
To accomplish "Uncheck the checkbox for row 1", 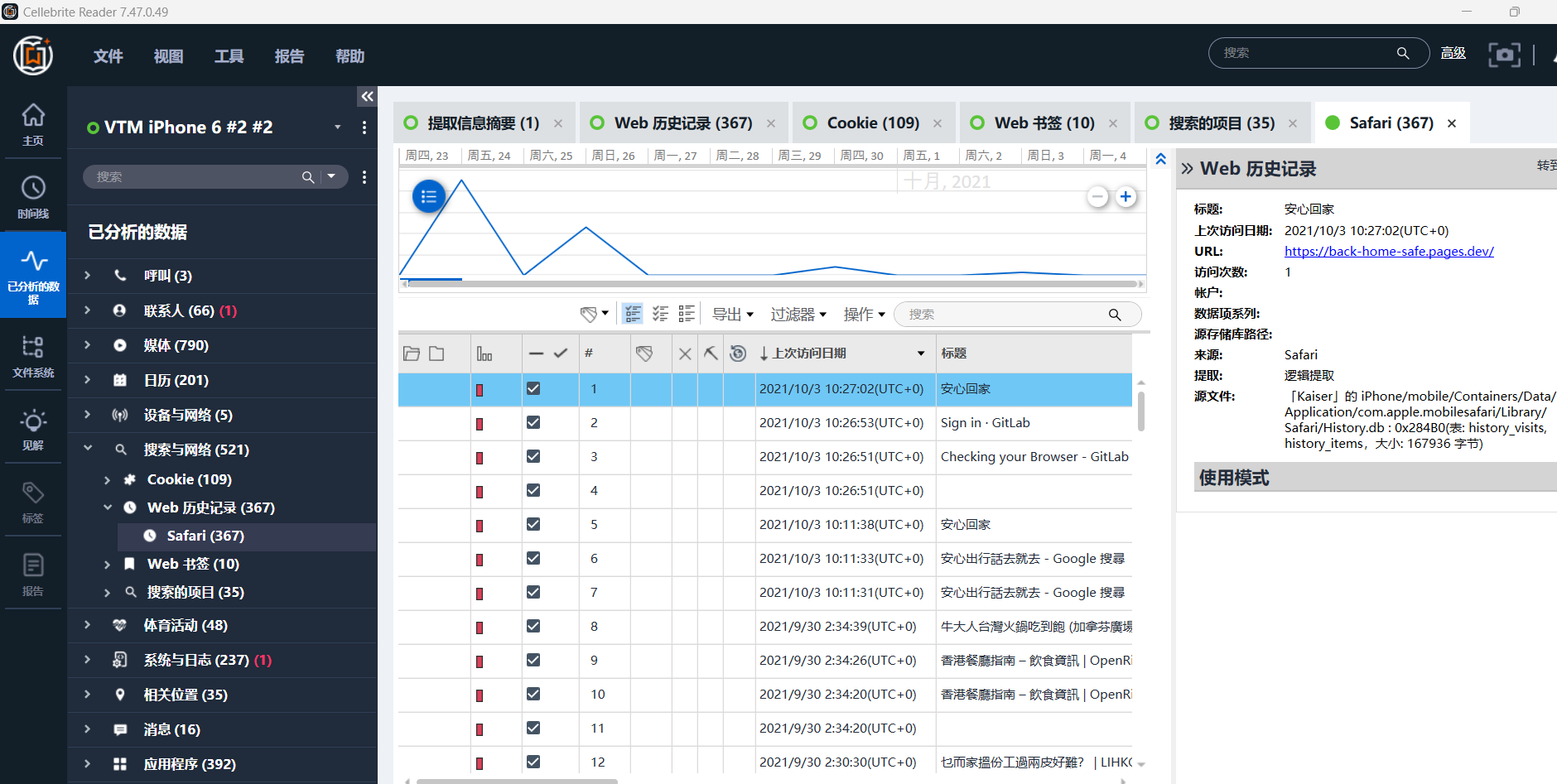I will (x=533, y=388).
